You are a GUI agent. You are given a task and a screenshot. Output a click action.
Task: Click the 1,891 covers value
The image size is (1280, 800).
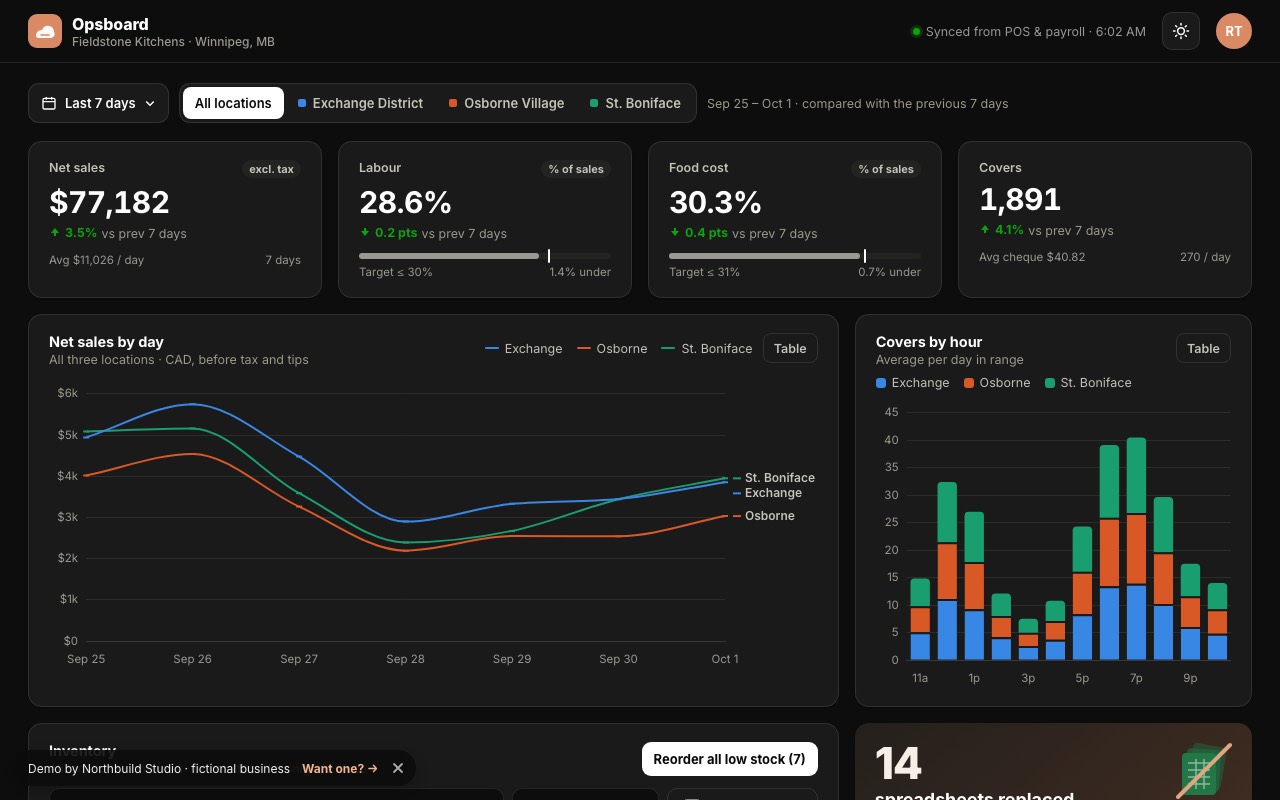tap(1020, 199)
